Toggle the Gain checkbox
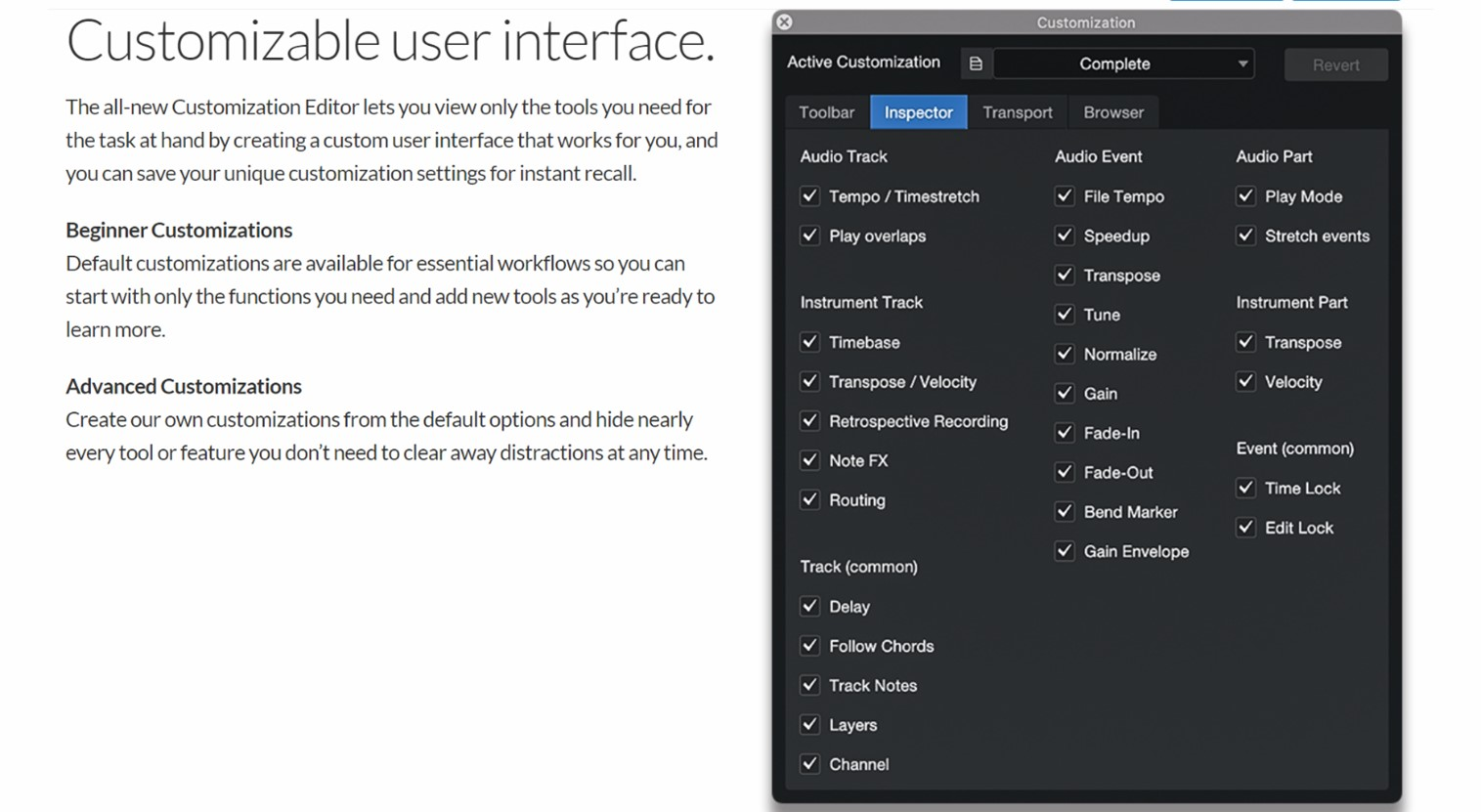Viewport: 1481px width, 812px height. tap(1065, 392)
